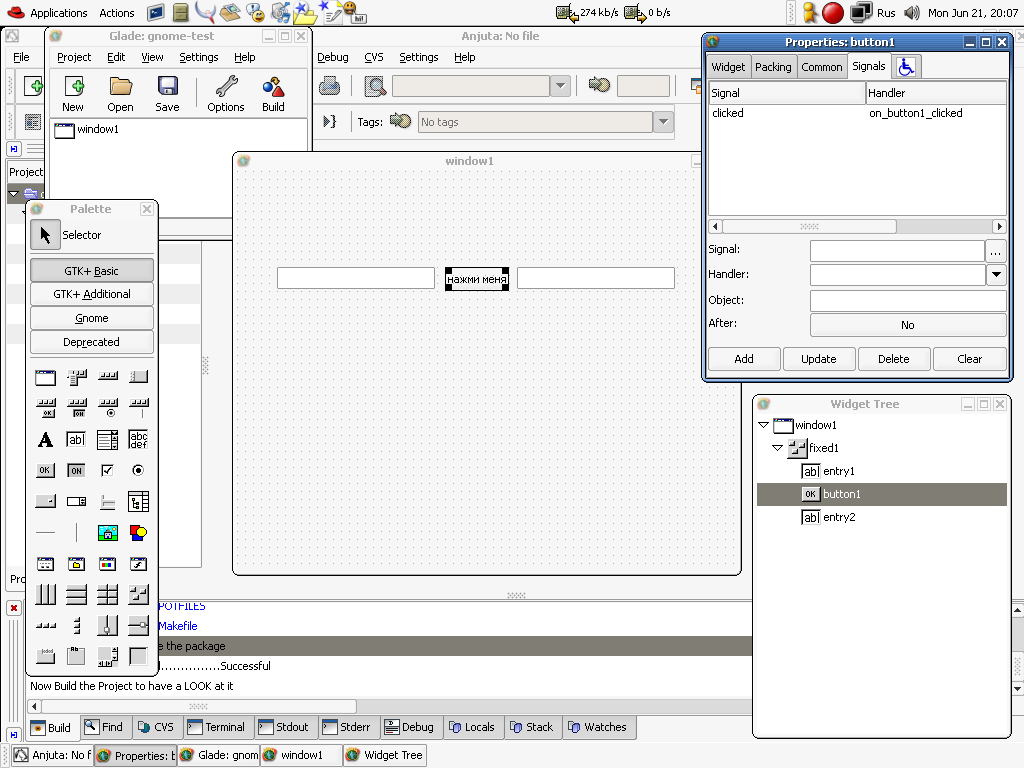Open the Widget tab in Properties
Image resolution: width=1024 pixels, height=768 pixels.
pyautogui.click(x=728, y=67)
